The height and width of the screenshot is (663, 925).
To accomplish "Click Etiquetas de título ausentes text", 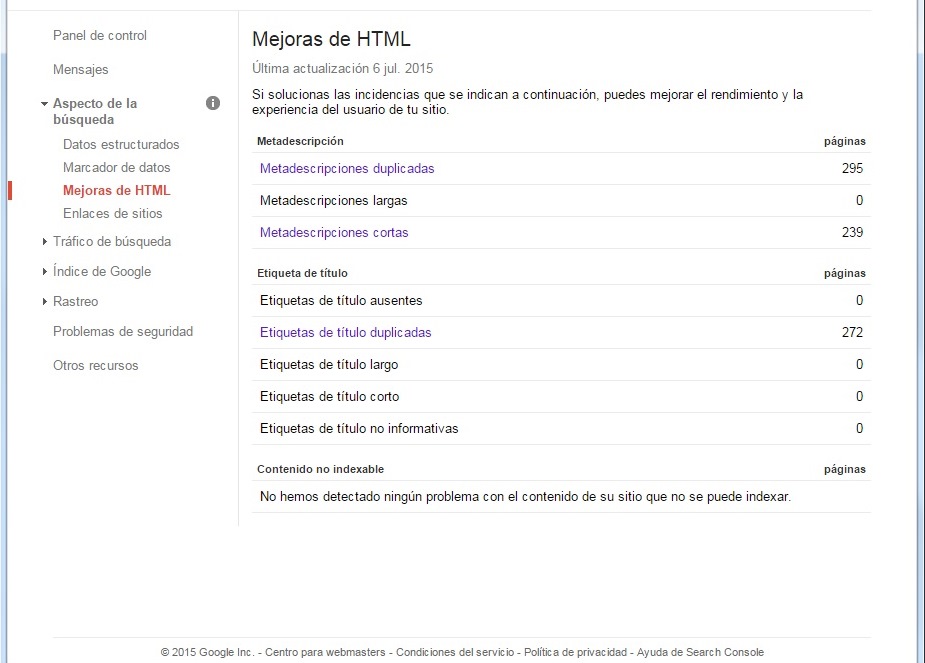I will click(x=341, y=301).
